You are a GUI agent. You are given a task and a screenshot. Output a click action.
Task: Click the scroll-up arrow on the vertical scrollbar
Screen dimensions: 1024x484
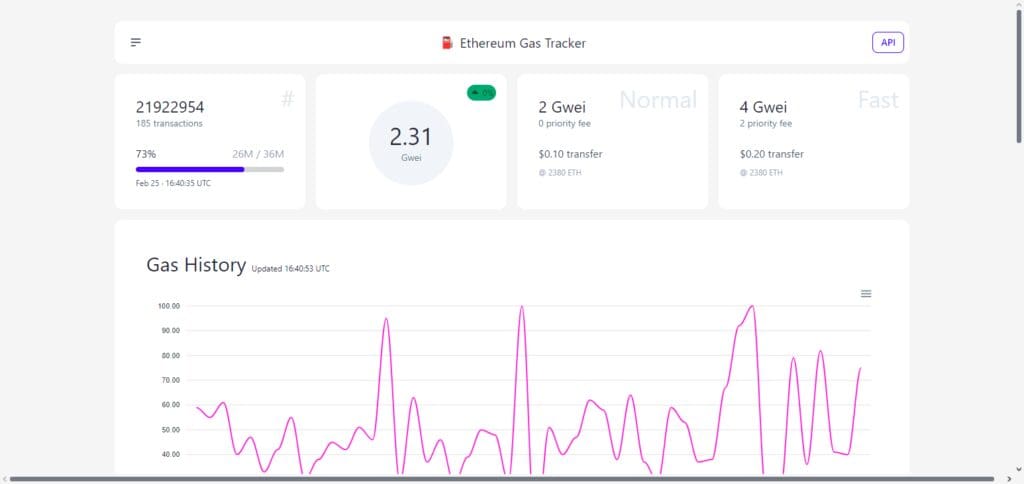click(x=1018, y=5)
